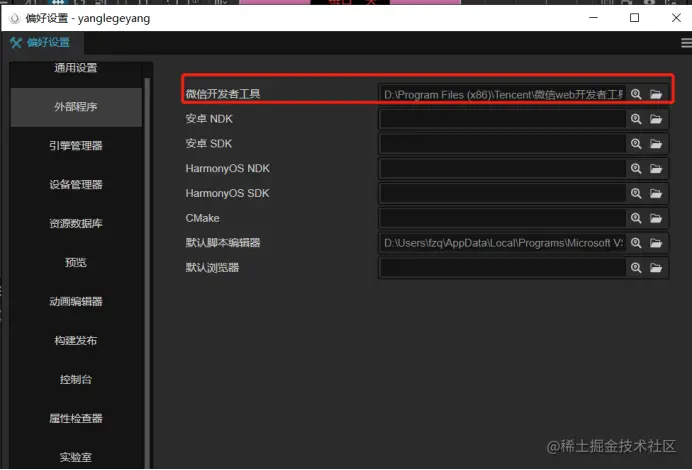Screen dimensions: 692x470
Task: Click magnifier icon in HarmonyOS NDK row
Action: pyautogui.click(x=636, y=168)
